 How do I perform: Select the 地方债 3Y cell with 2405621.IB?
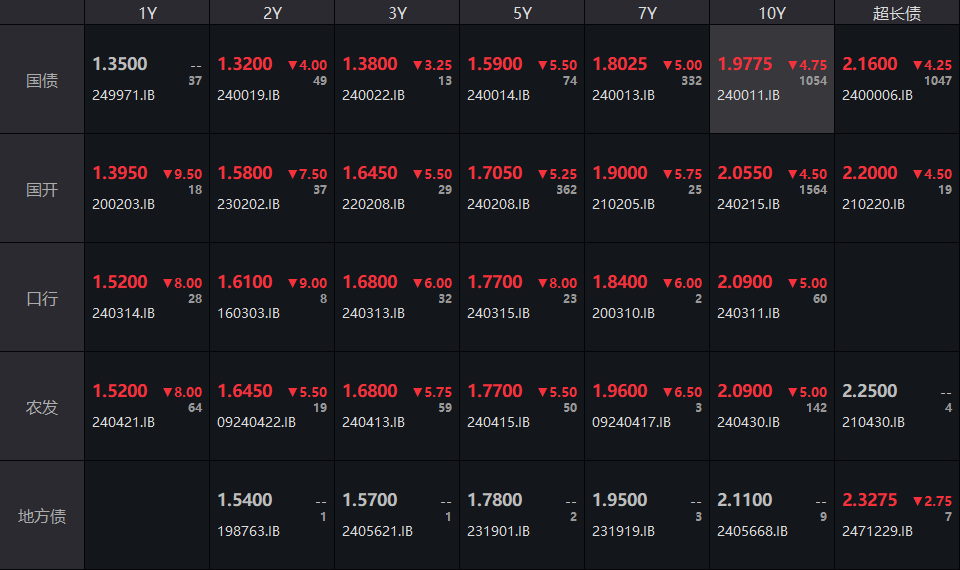click(x=396, y=516)
